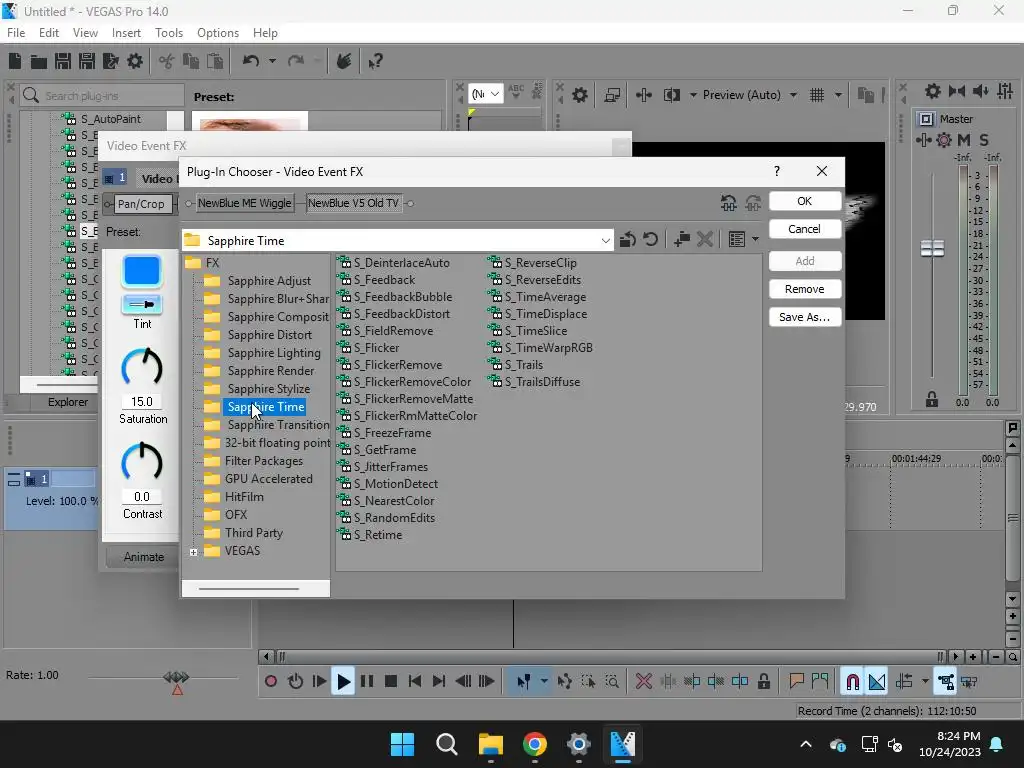Screen dimensions: 1024x768
Task: Adjust the Saturation knob
Action: tap(142, 367)
